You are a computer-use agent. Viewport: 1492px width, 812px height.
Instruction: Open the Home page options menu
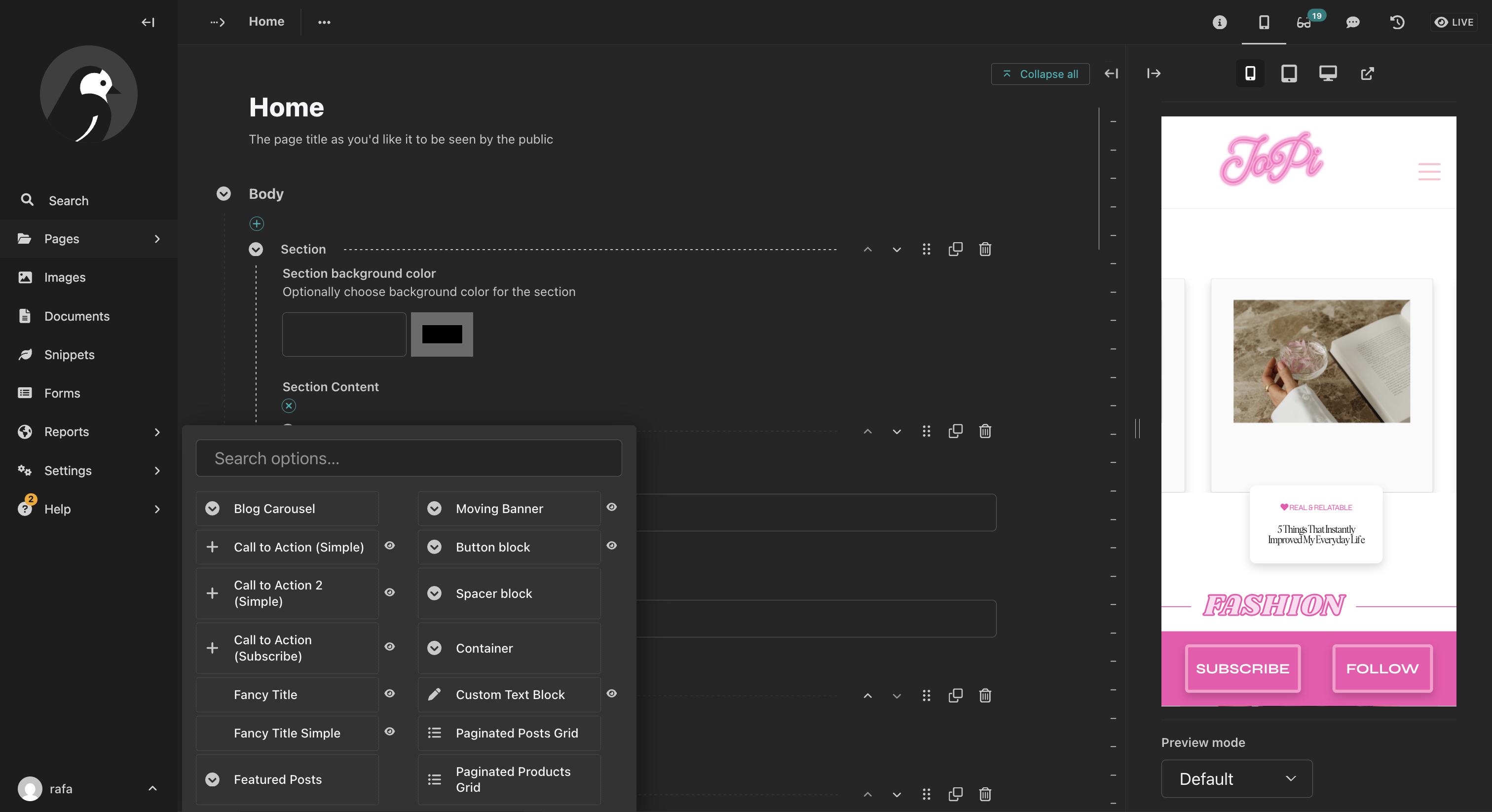pyautogui.click(x=324, y=22)
